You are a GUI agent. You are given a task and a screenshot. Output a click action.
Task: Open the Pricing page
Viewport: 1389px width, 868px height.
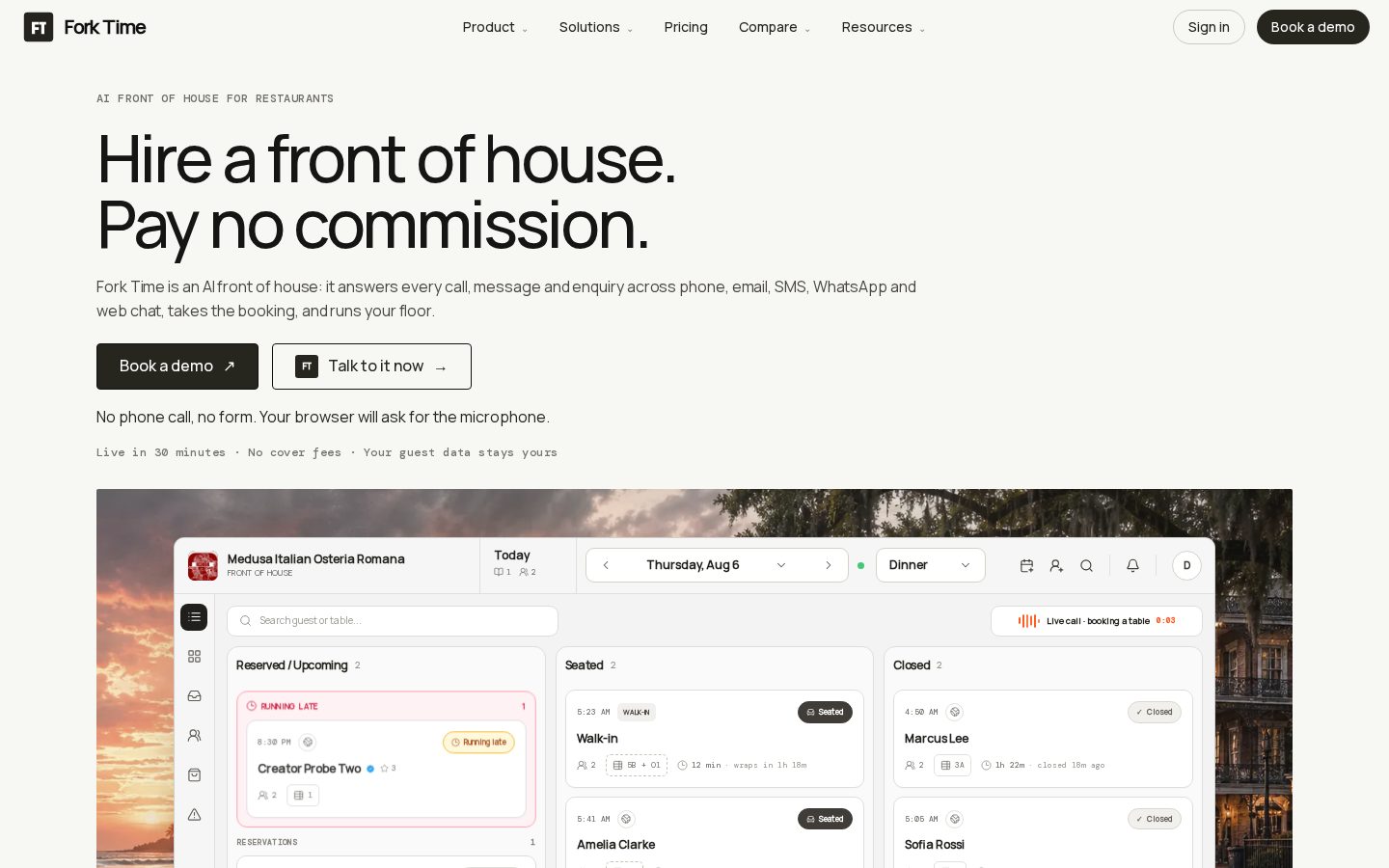click(686, 27)
